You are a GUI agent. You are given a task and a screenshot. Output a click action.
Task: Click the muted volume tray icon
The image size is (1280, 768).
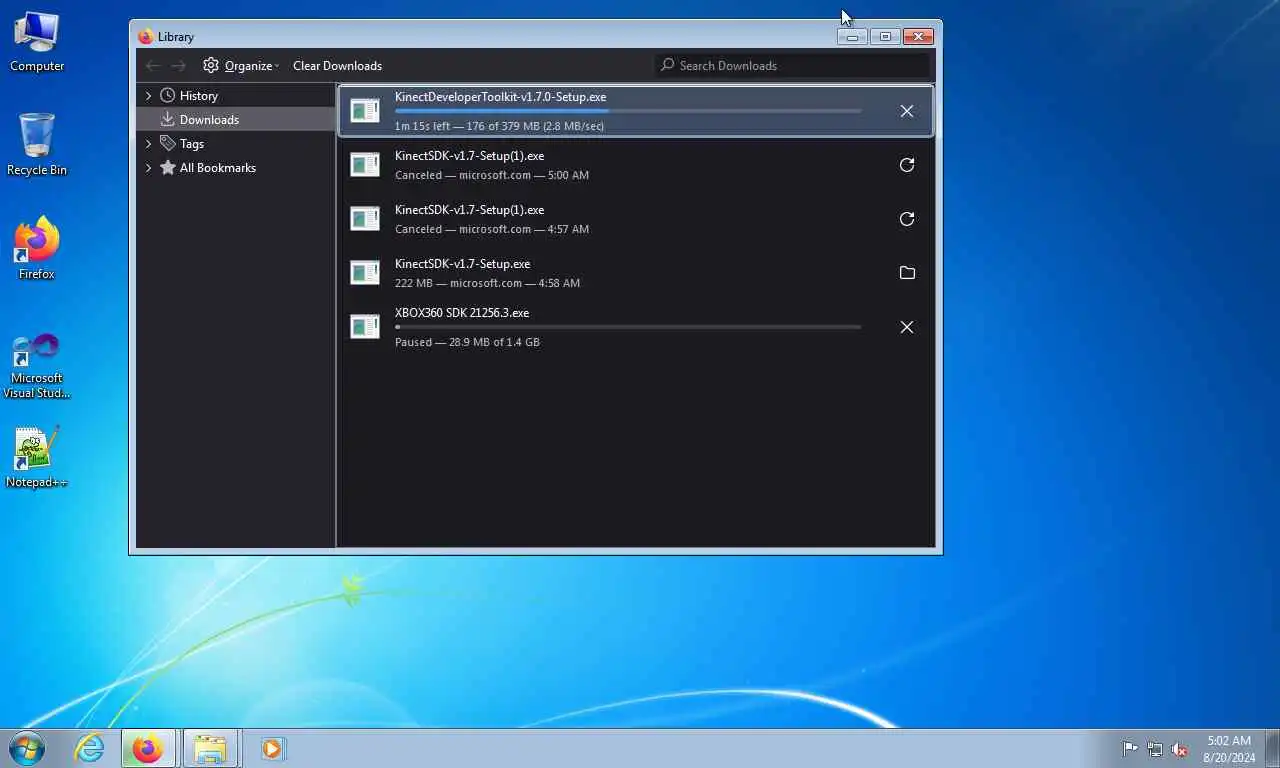click(x=1180, y=748)
